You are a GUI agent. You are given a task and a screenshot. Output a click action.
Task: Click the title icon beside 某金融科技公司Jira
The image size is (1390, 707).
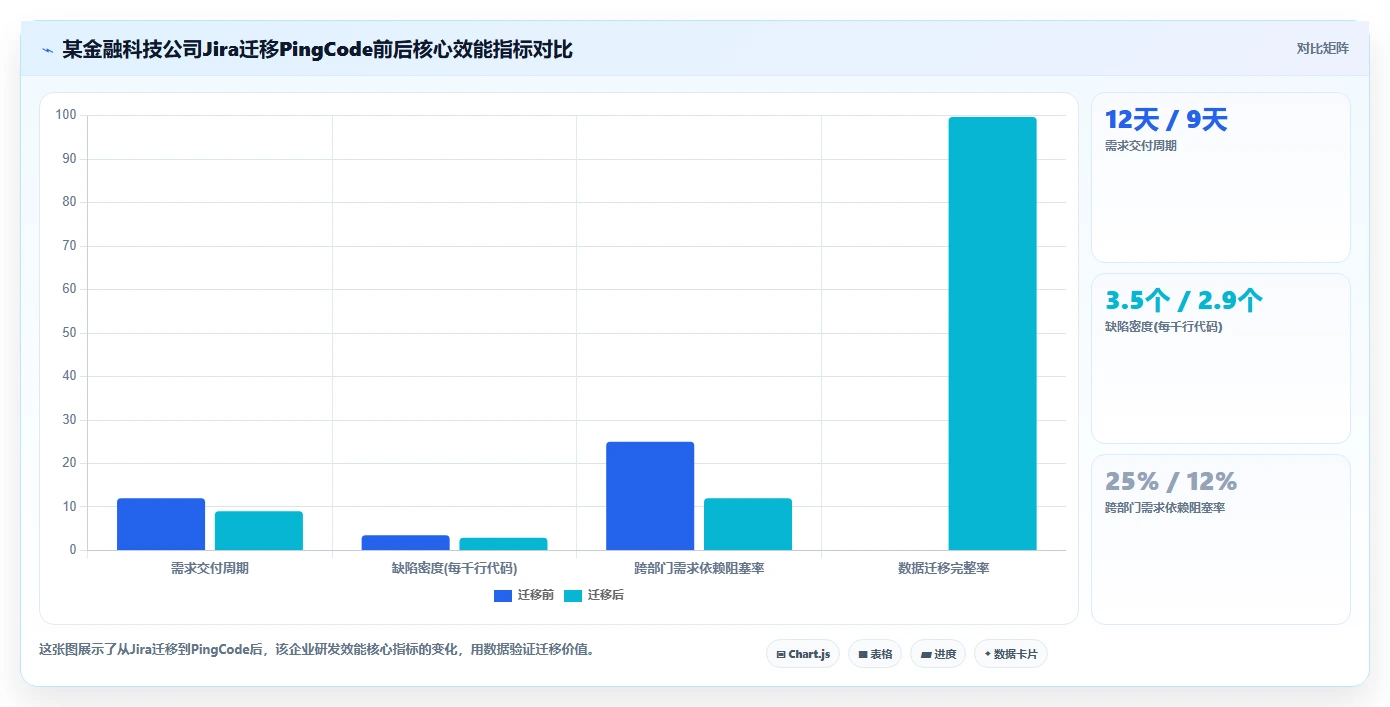(47, 49)
